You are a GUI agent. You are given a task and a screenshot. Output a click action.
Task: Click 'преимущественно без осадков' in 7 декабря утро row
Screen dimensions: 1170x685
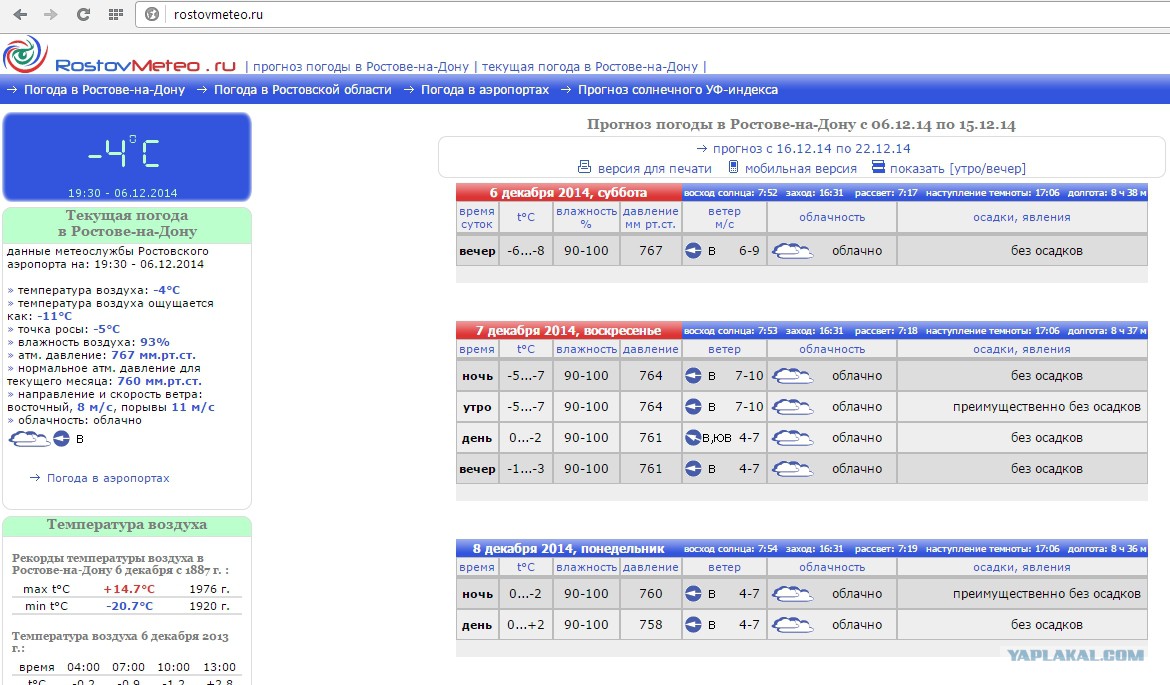point(1046,407)
